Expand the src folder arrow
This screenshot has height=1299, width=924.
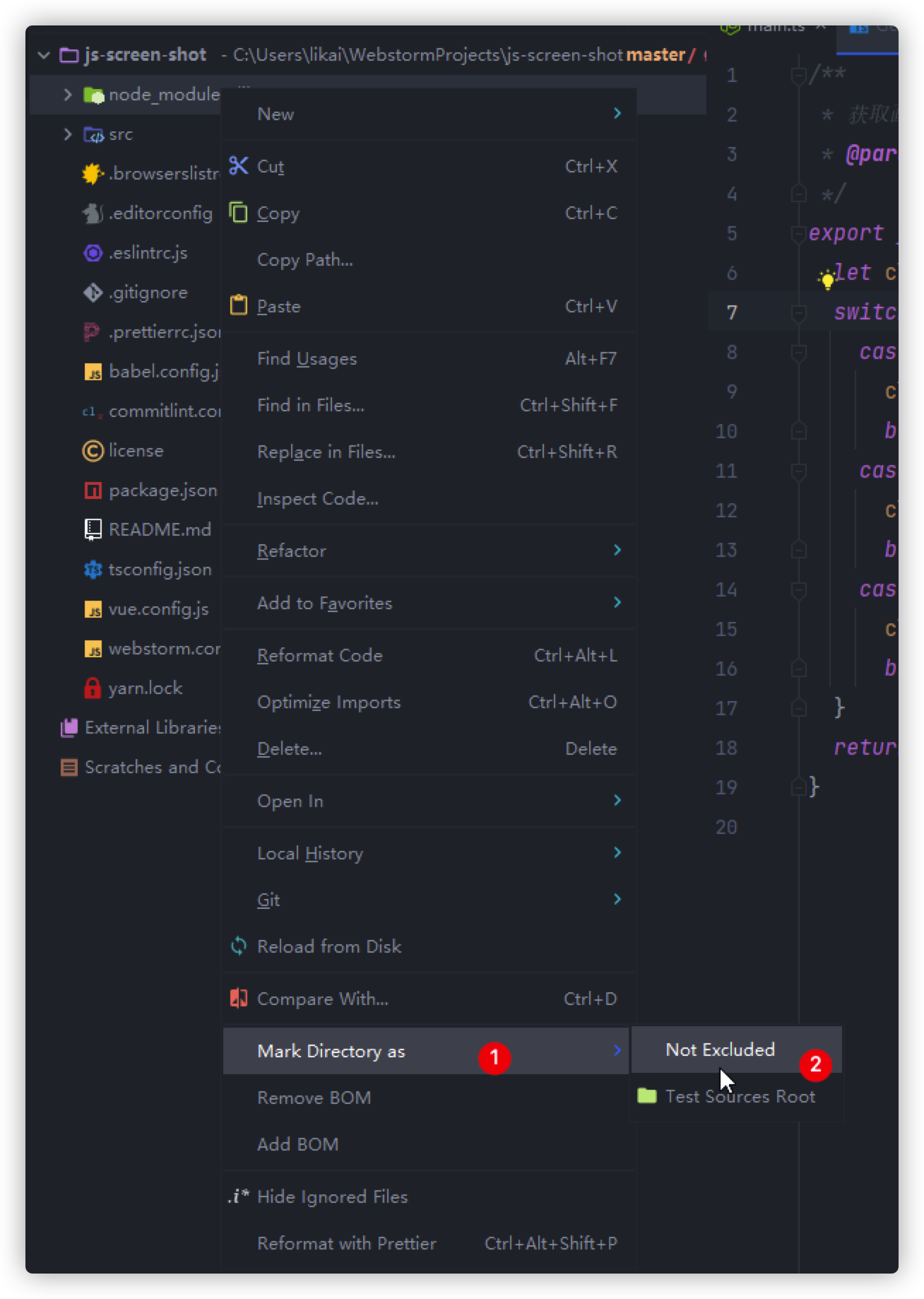[x=68, y=134]
